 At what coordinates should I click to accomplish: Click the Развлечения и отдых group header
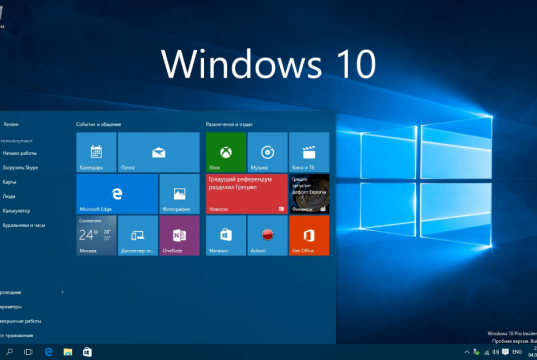229,124
